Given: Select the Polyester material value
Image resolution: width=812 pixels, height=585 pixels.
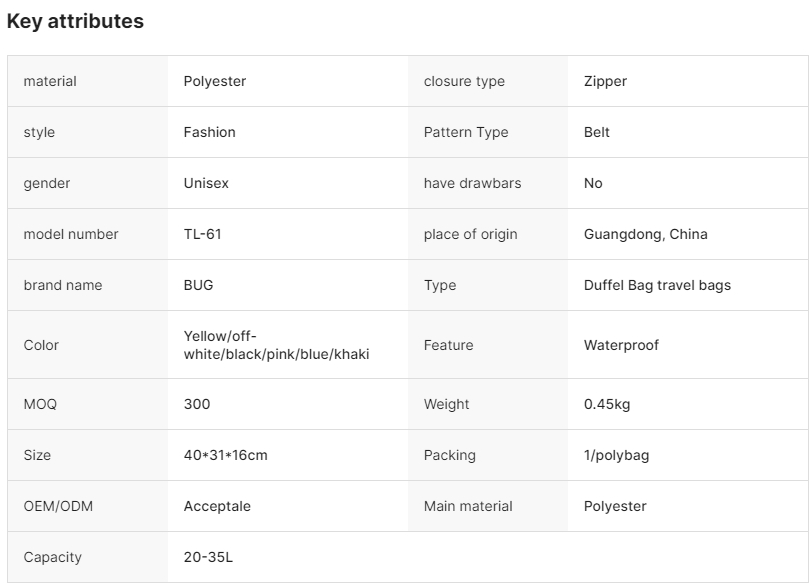Looking at the screenshot, I should (x=215, y=81).
